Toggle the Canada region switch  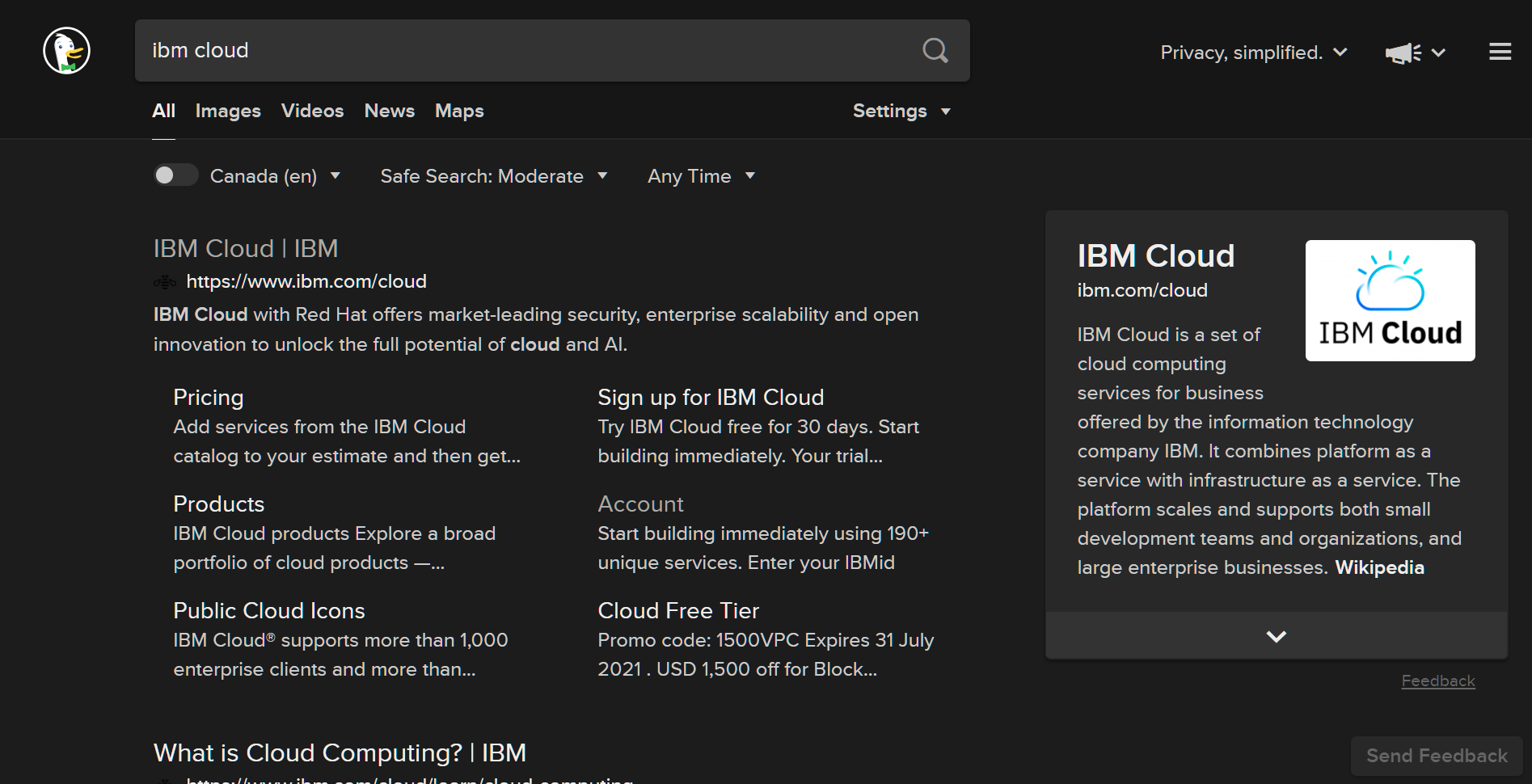click(175, 175)
